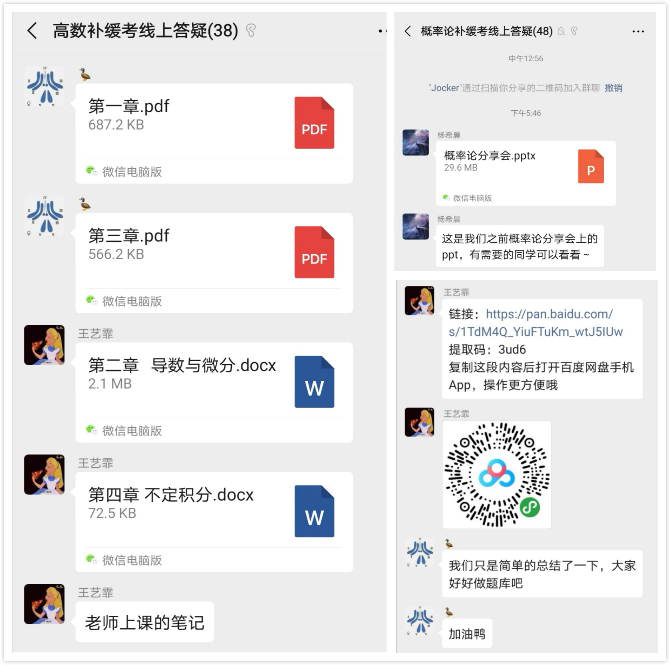Screen dimensions: 670x665
Task: Tap 撤销 to revoke Jocker's join
Action: pyautogui.click(x=613, y=88)
